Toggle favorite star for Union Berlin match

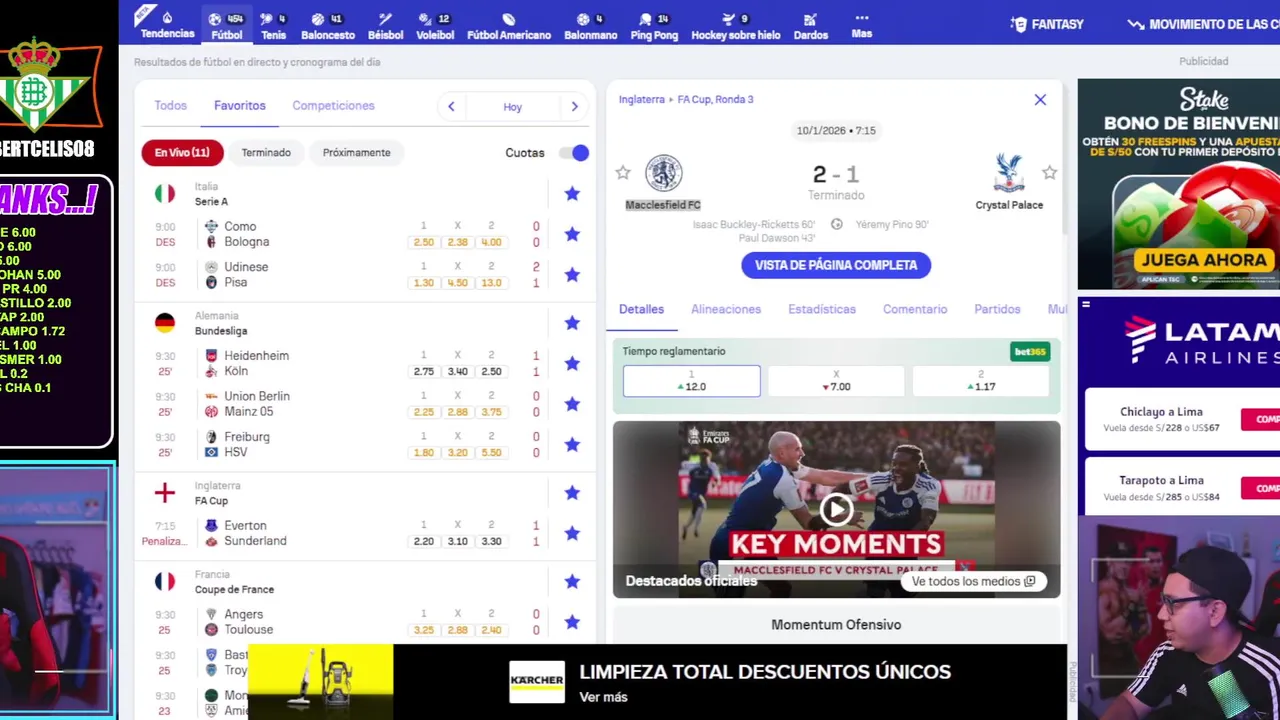[572, 404]
